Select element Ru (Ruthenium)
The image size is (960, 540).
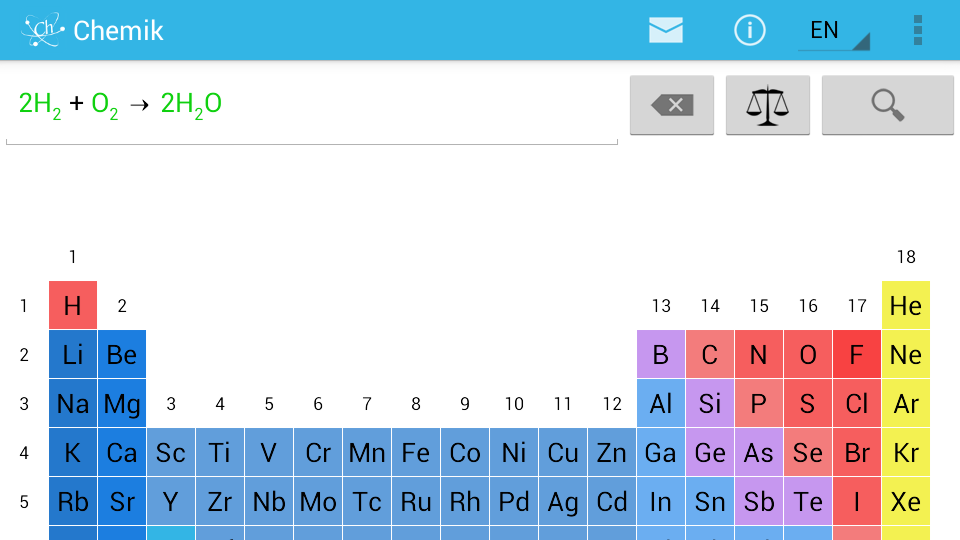(x=416, y=501)
